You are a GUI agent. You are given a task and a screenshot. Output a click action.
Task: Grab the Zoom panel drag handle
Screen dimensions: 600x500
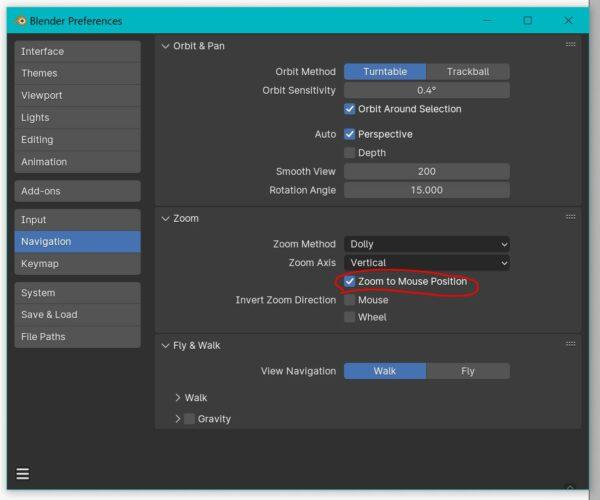(x=570, y=217)
